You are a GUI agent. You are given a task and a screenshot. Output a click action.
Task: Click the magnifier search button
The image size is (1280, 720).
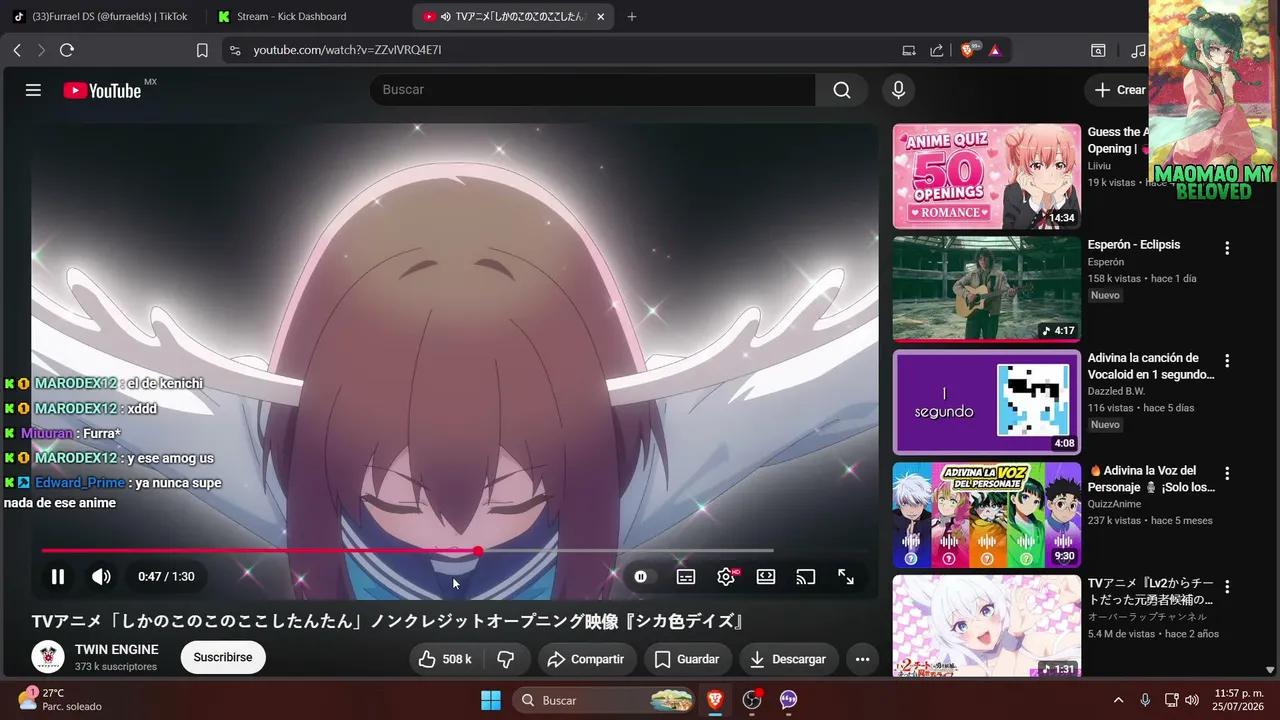coord(842,90)
